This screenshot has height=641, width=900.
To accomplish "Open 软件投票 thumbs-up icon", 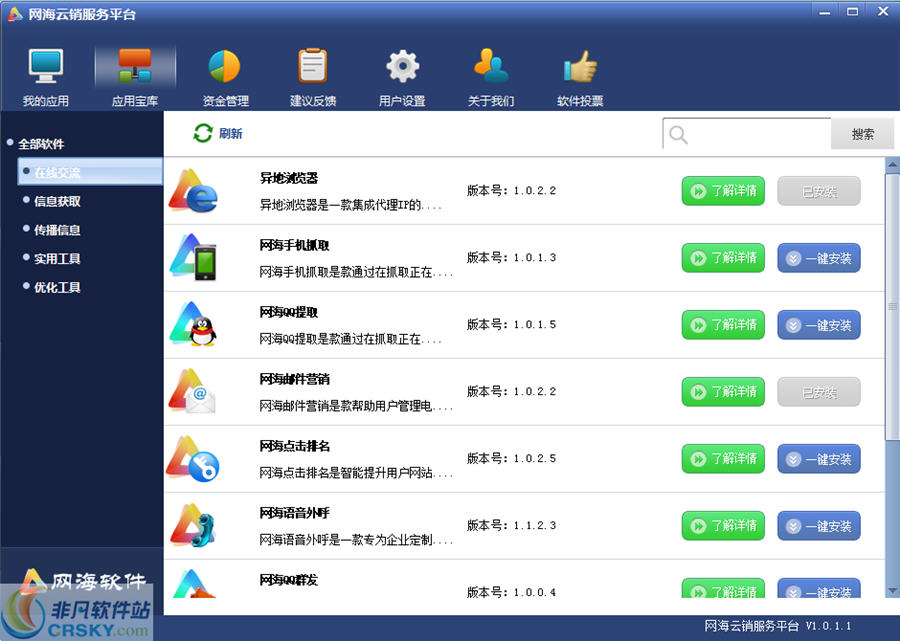I will coord(580,66).
